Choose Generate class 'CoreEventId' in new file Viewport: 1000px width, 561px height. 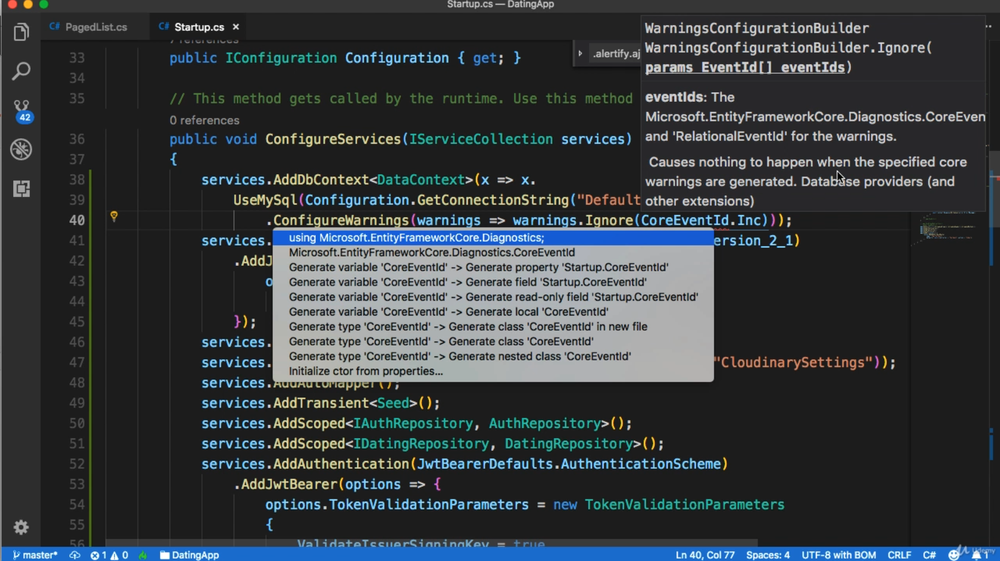click(492, 326)
